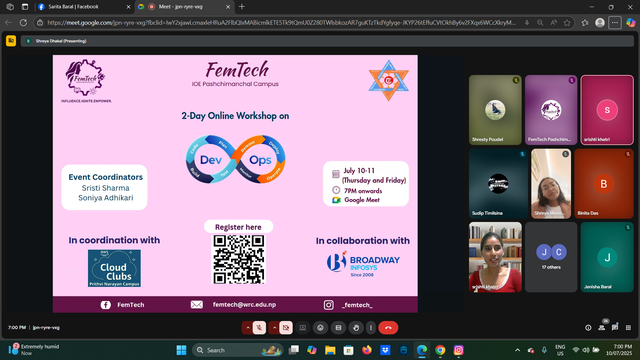Open the chat messages icon
The width and height of the screenshot is (640, 360).
click(615, 328)
